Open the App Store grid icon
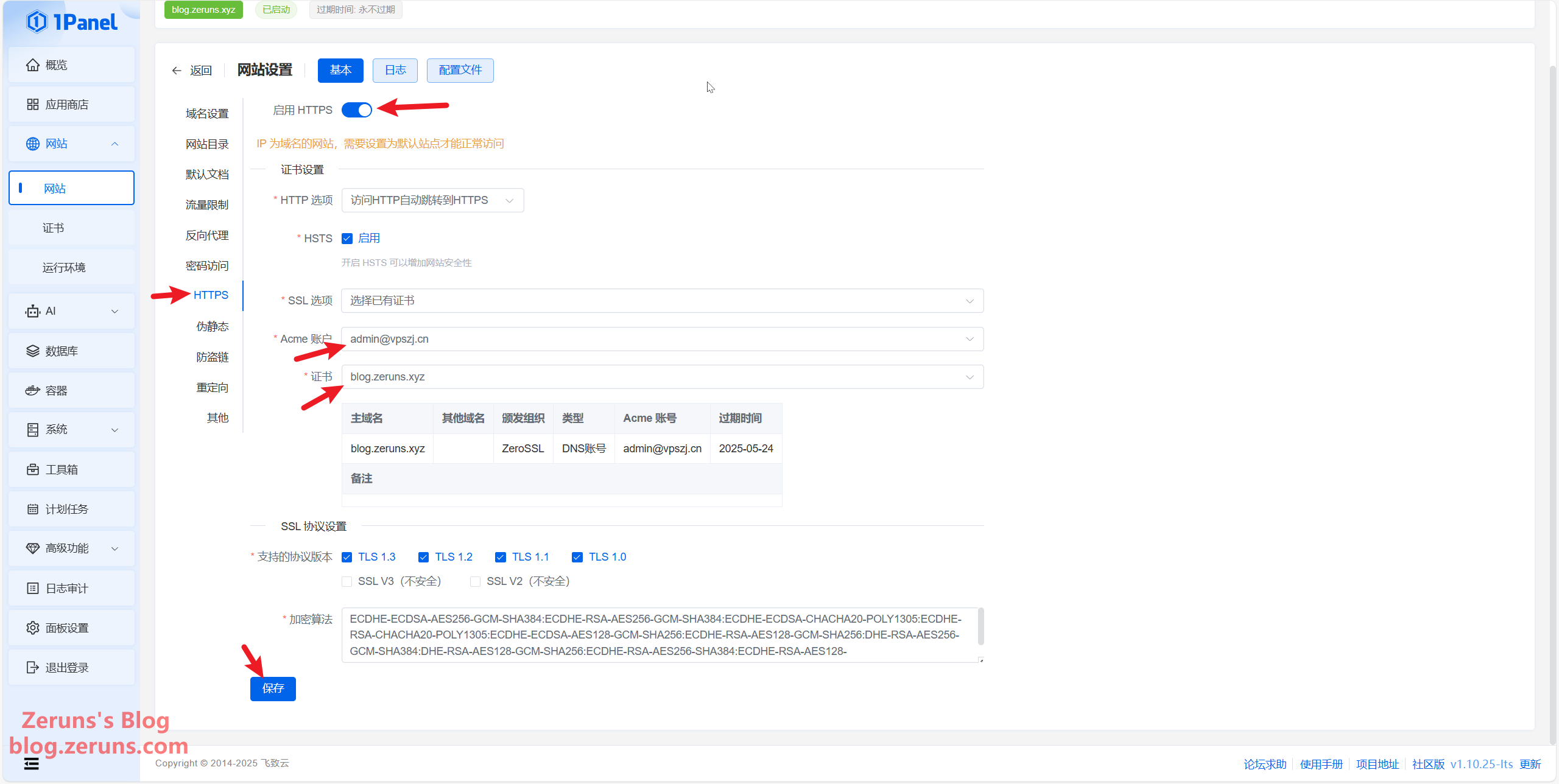Image resolution: width=1559 pixels, height=784 pixels. click(x=33, y=105)
